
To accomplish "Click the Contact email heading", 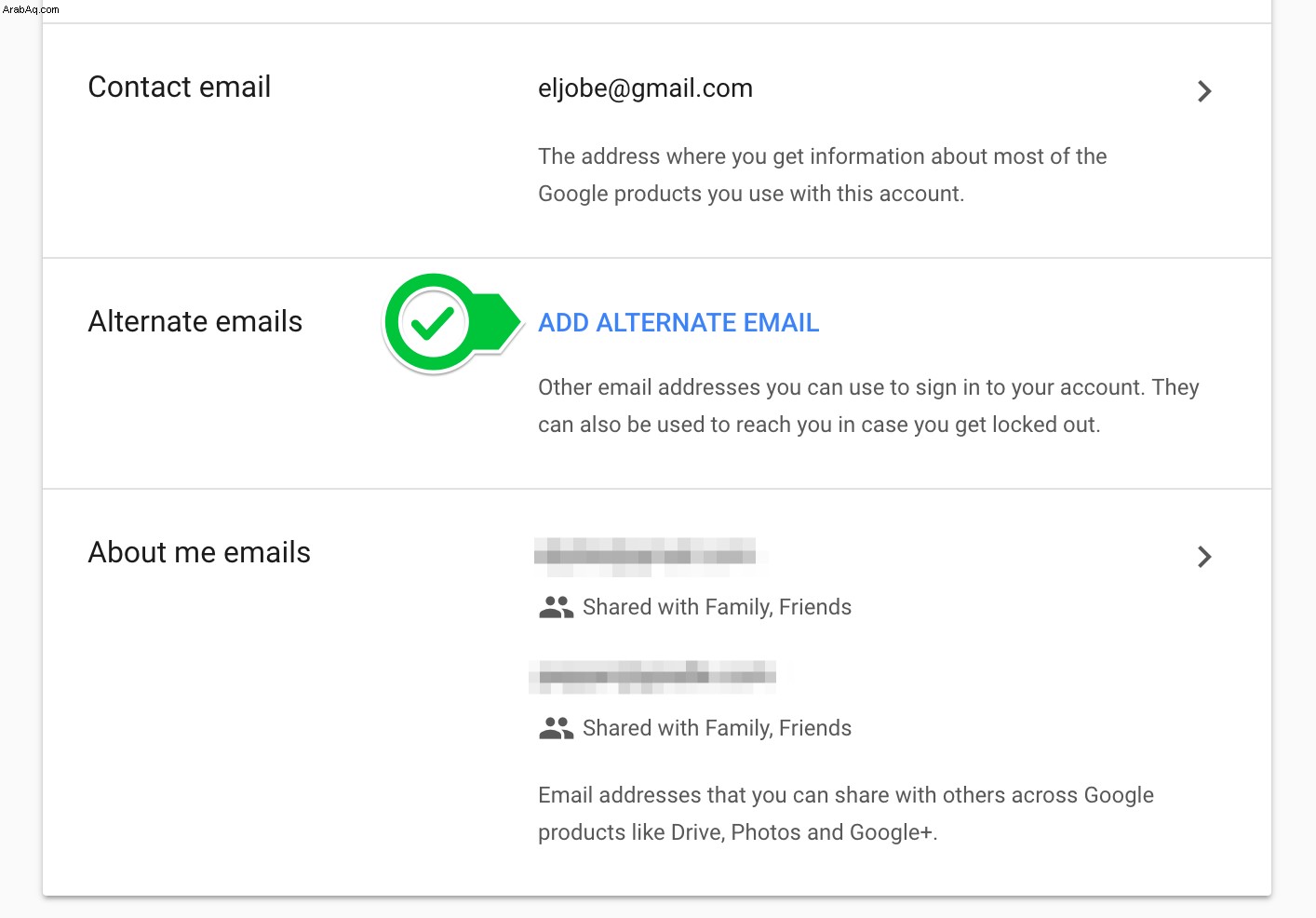I will tap(180, 87).
